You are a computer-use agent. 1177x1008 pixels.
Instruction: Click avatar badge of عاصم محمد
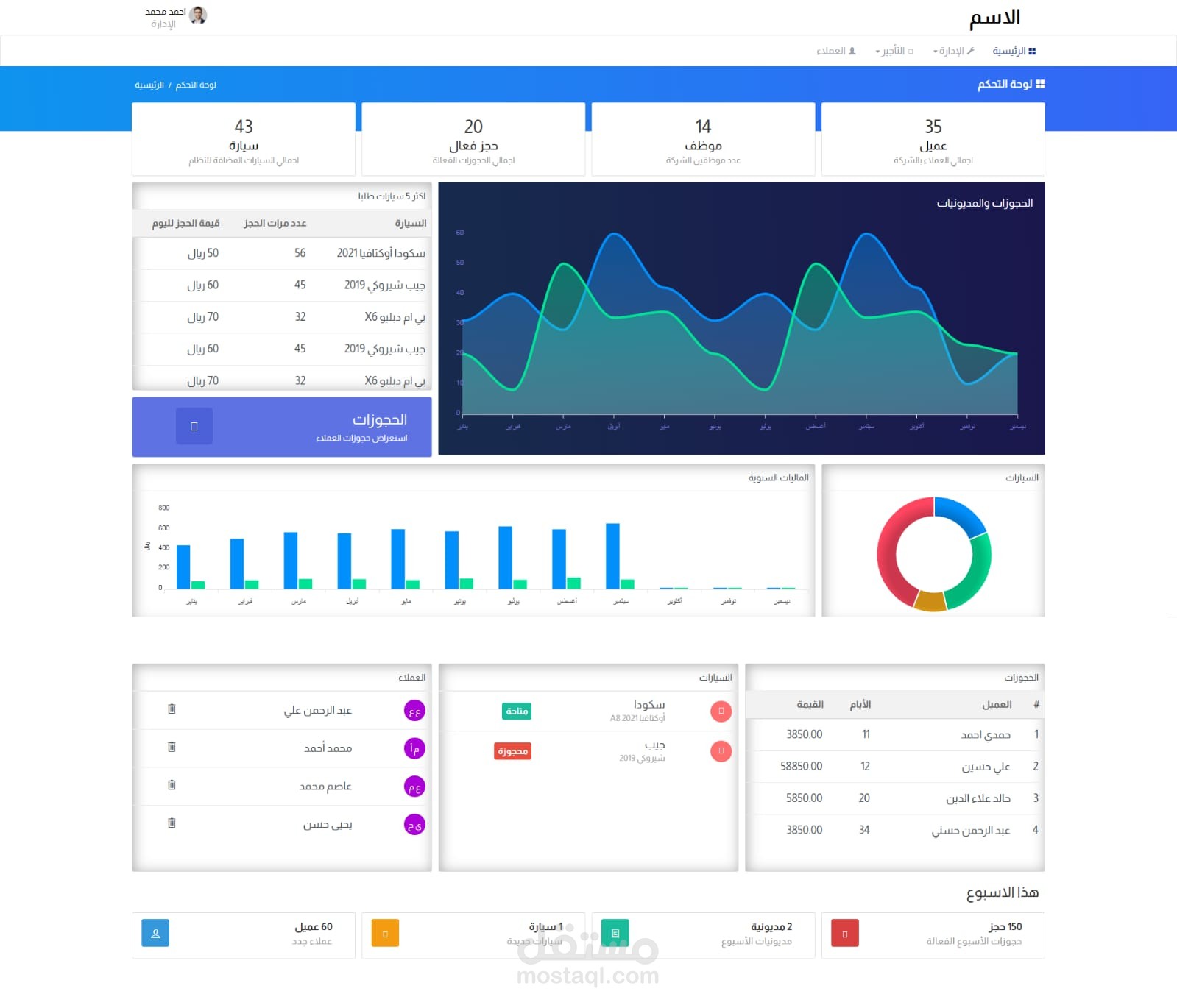coord(415,787)
